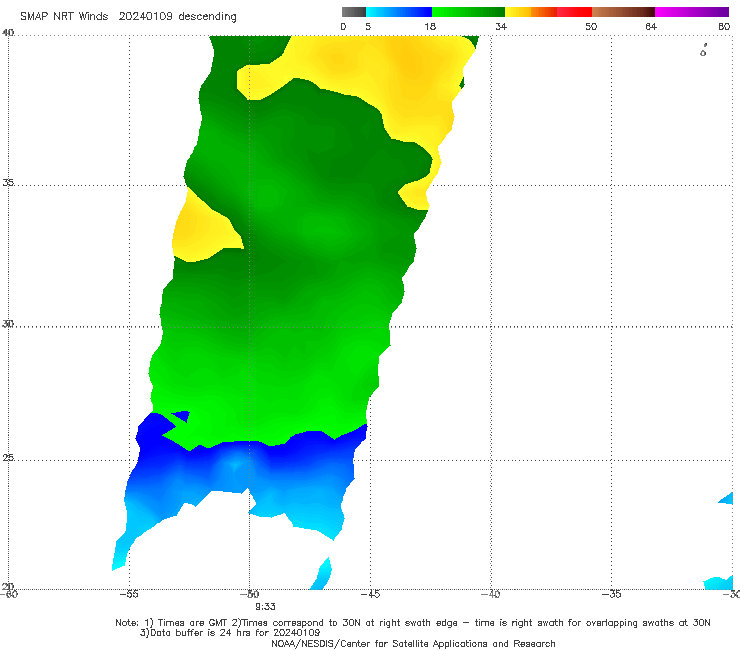Click the magenta-purple segment of the color bar
740x650 pixels.
(692, 12)
